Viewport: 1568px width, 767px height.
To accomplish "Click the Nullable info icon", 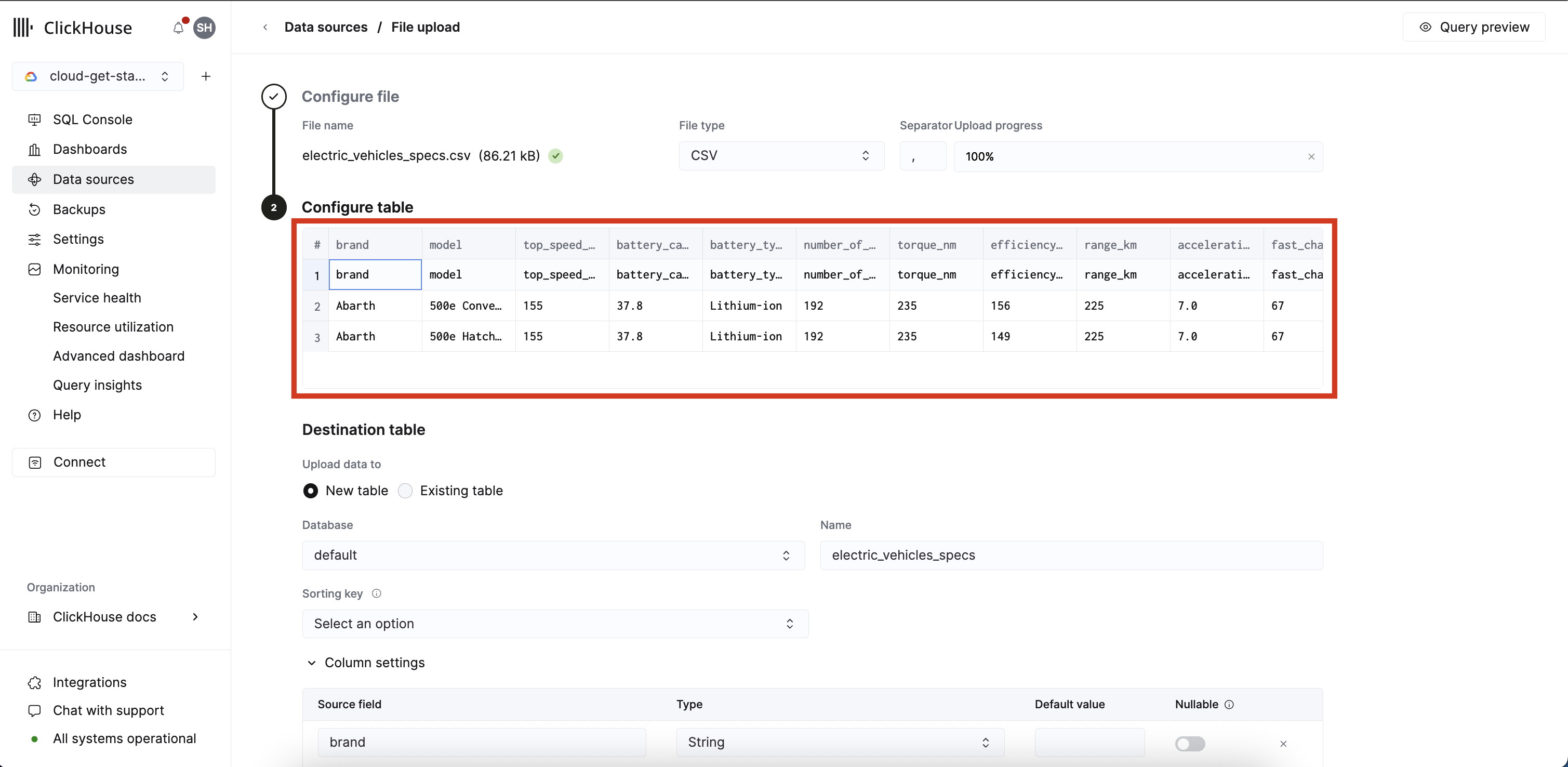I will [1229, 704].
